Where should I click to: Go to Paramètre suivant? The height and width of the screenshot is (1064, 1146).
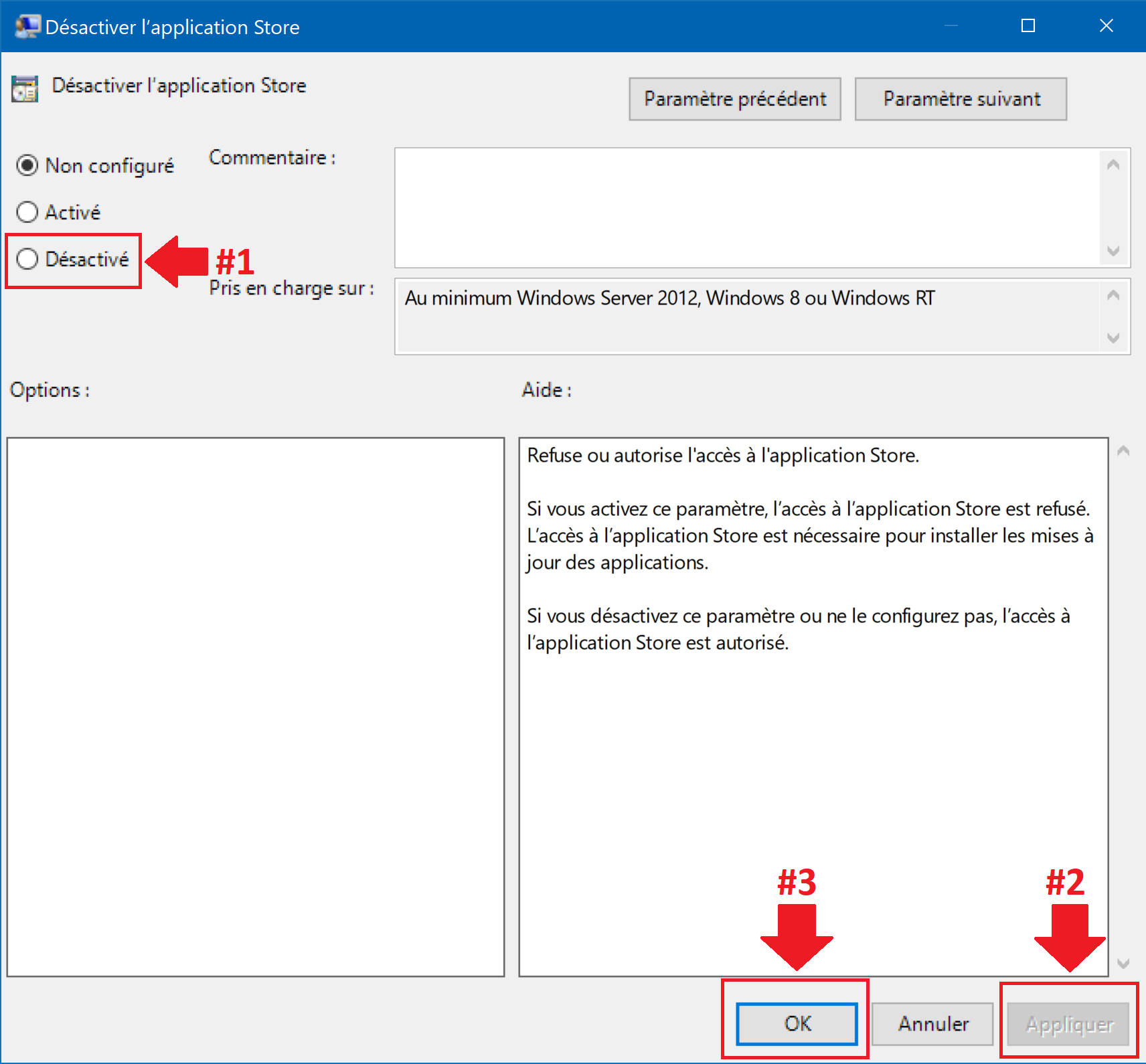[x=961, y=99]
